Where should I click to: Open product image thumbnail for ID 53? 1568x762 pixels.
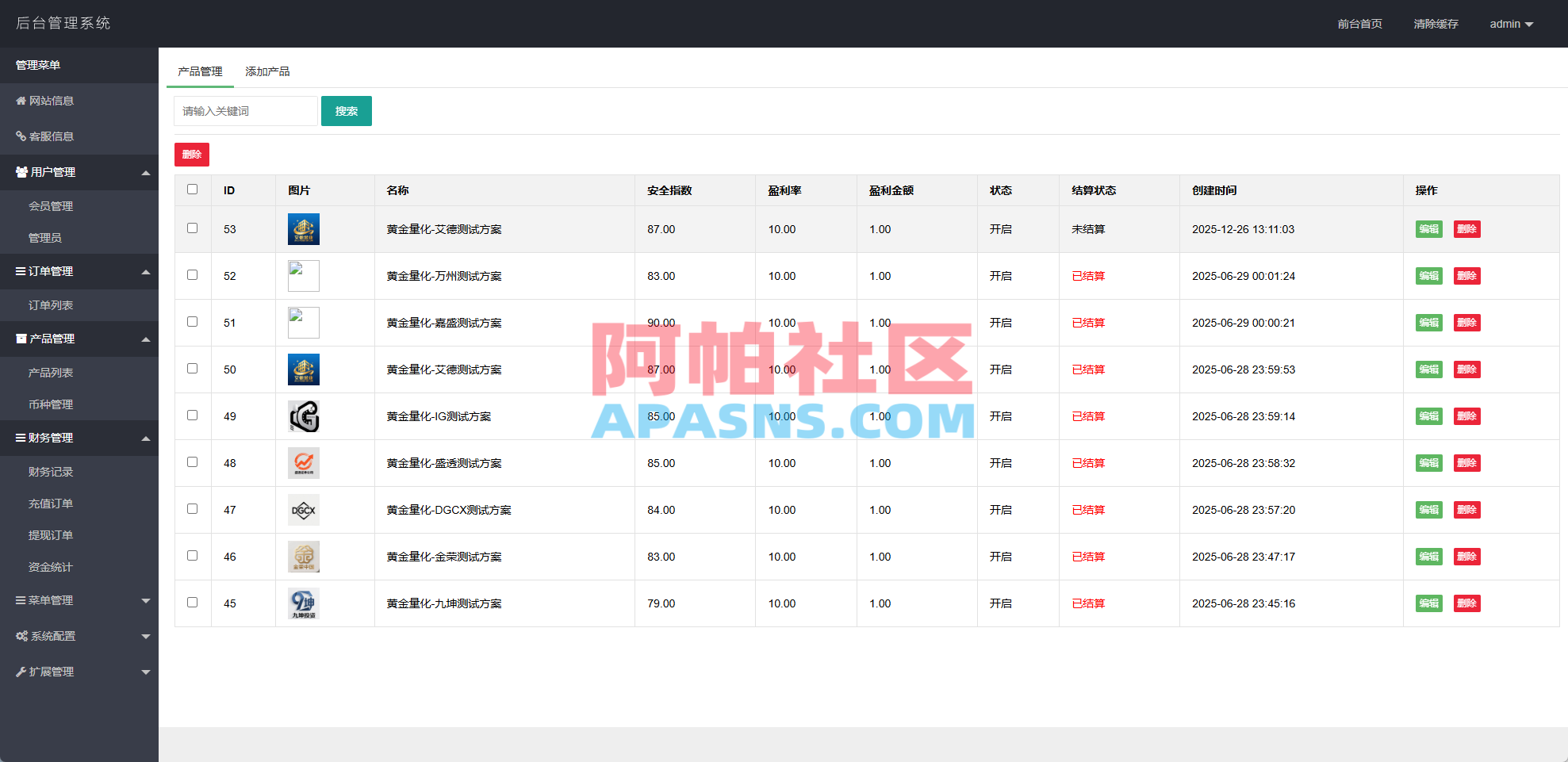coord(304,229)
